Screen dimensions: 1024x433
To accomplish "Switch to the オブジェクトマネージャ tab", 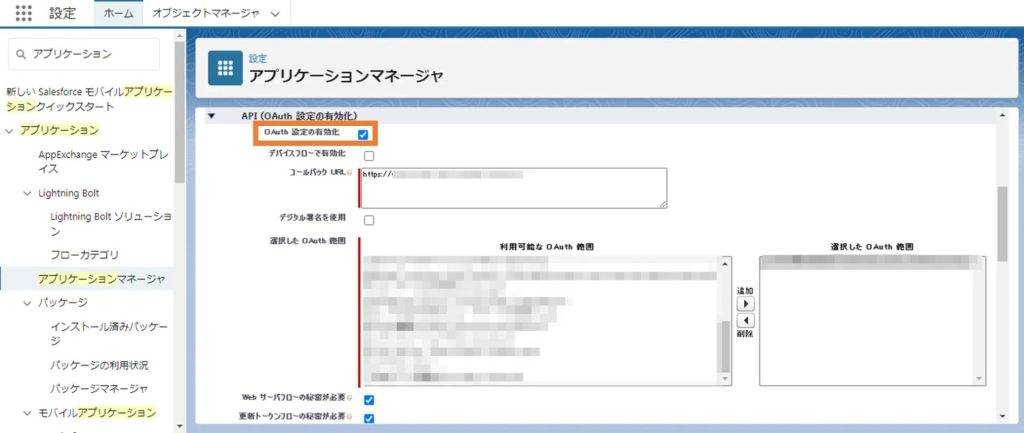I will coord(206,13).
